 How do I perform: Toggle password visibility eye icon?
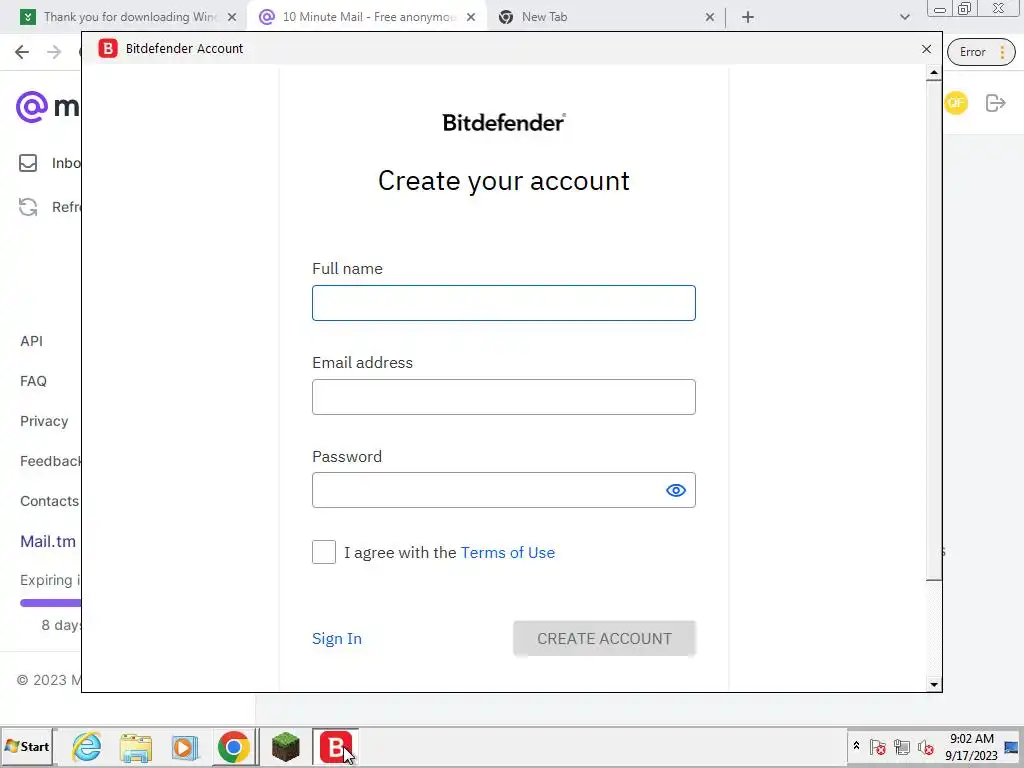click(676, 490)
